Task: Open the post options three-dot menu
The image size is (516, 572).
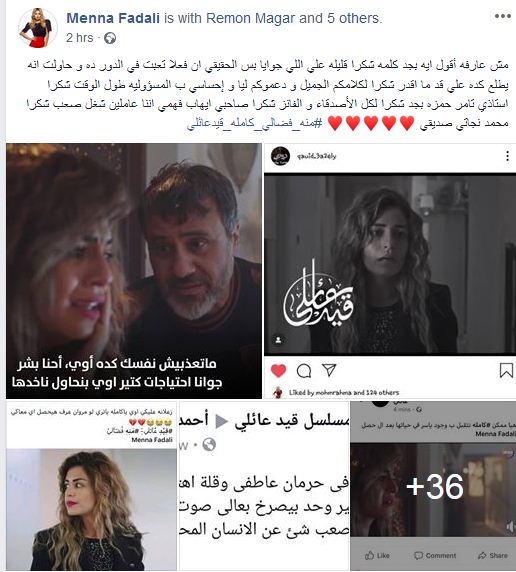Action: pos(502,16)
